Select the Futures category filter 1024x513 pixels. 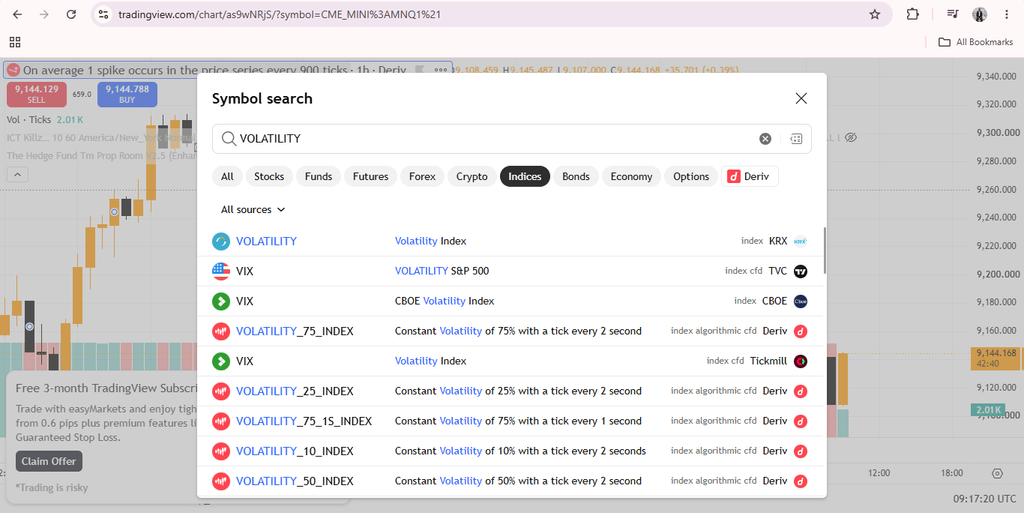coord(370,176)
